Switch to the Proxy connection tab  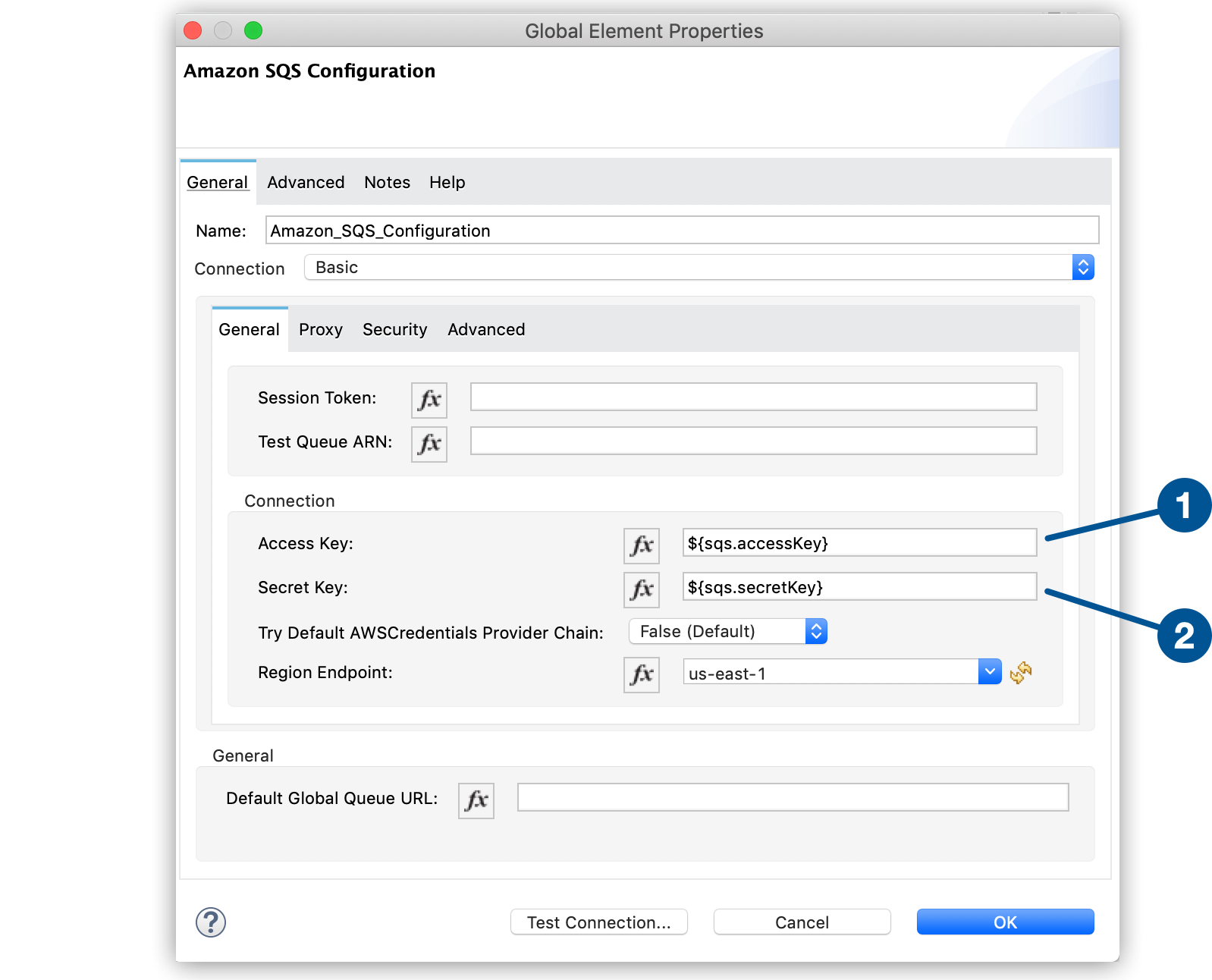coord(320,330)
